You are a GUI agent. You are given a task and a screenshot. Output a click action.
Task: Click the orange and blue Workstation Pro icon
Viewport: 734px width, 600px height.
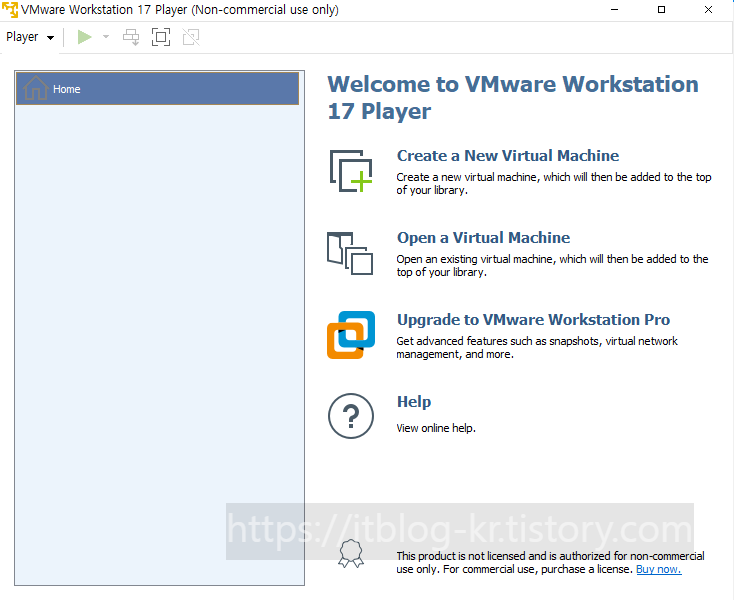pyautogui.click(x=351, y=335)
